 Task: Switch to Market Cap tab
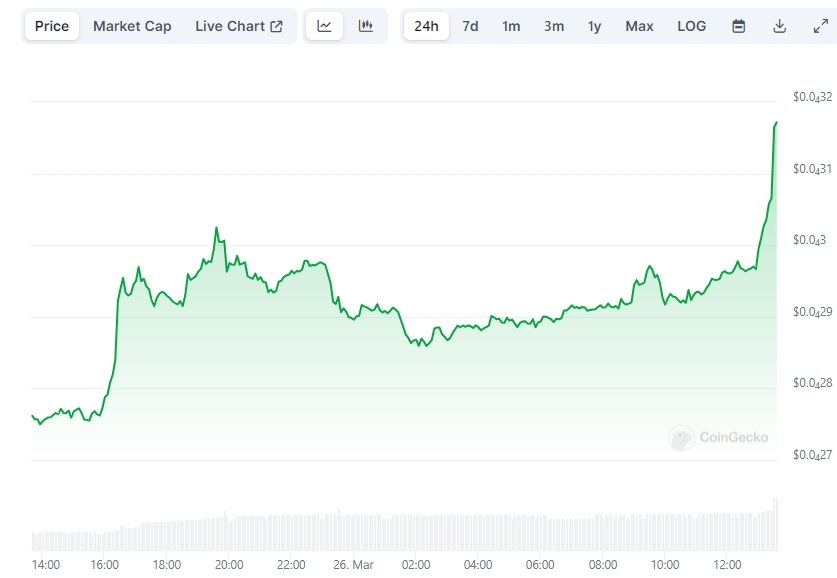click(132, 26)
